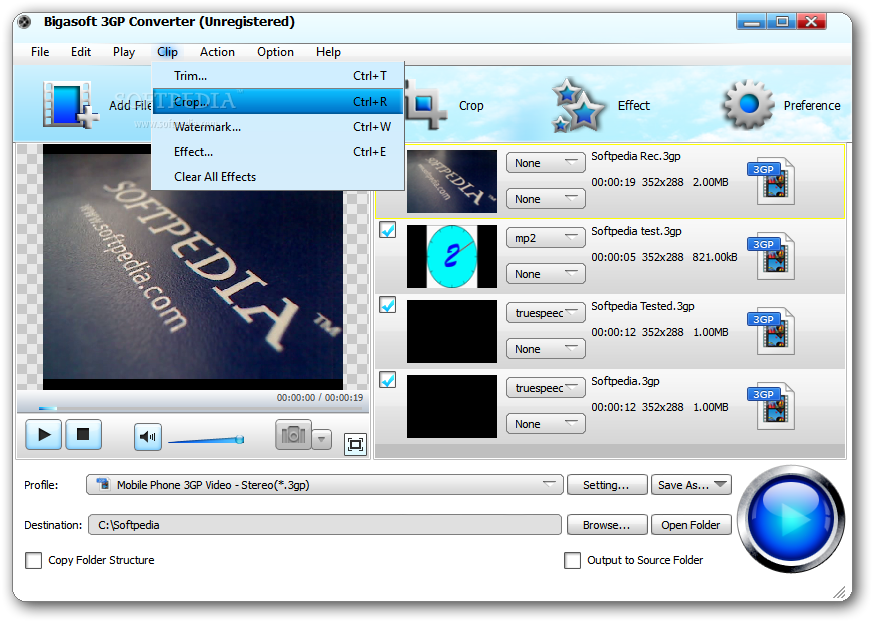Open the Help menu
873x622 pixels.
tap(328, 52)
